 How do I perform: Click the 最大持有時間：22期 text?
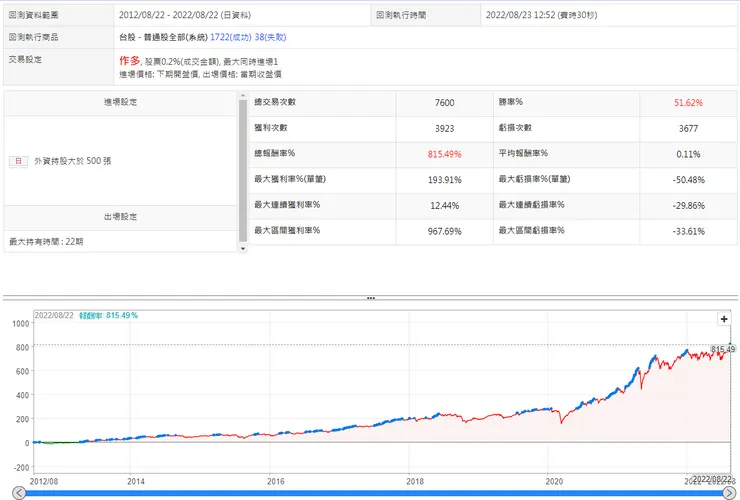pos(46,242)
